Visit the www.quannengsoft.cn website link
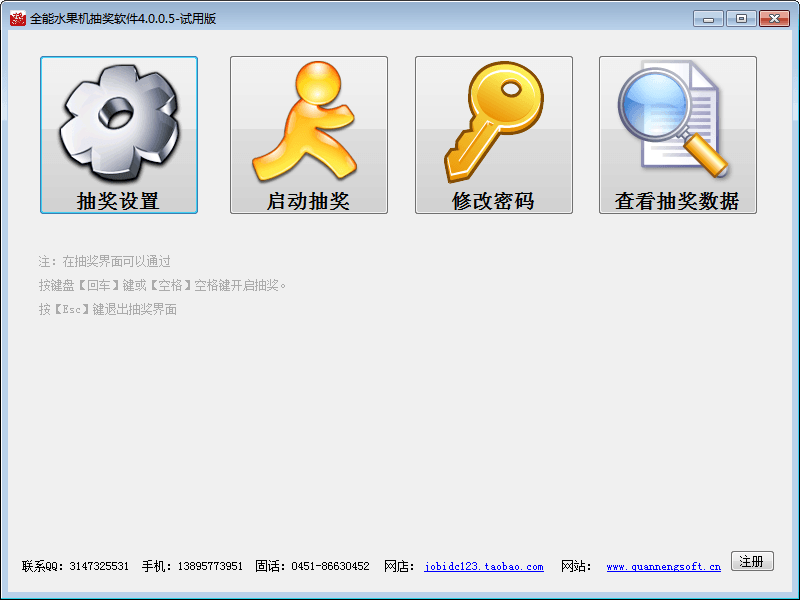This screenshot has width=800, height=600. pos(663,567)
